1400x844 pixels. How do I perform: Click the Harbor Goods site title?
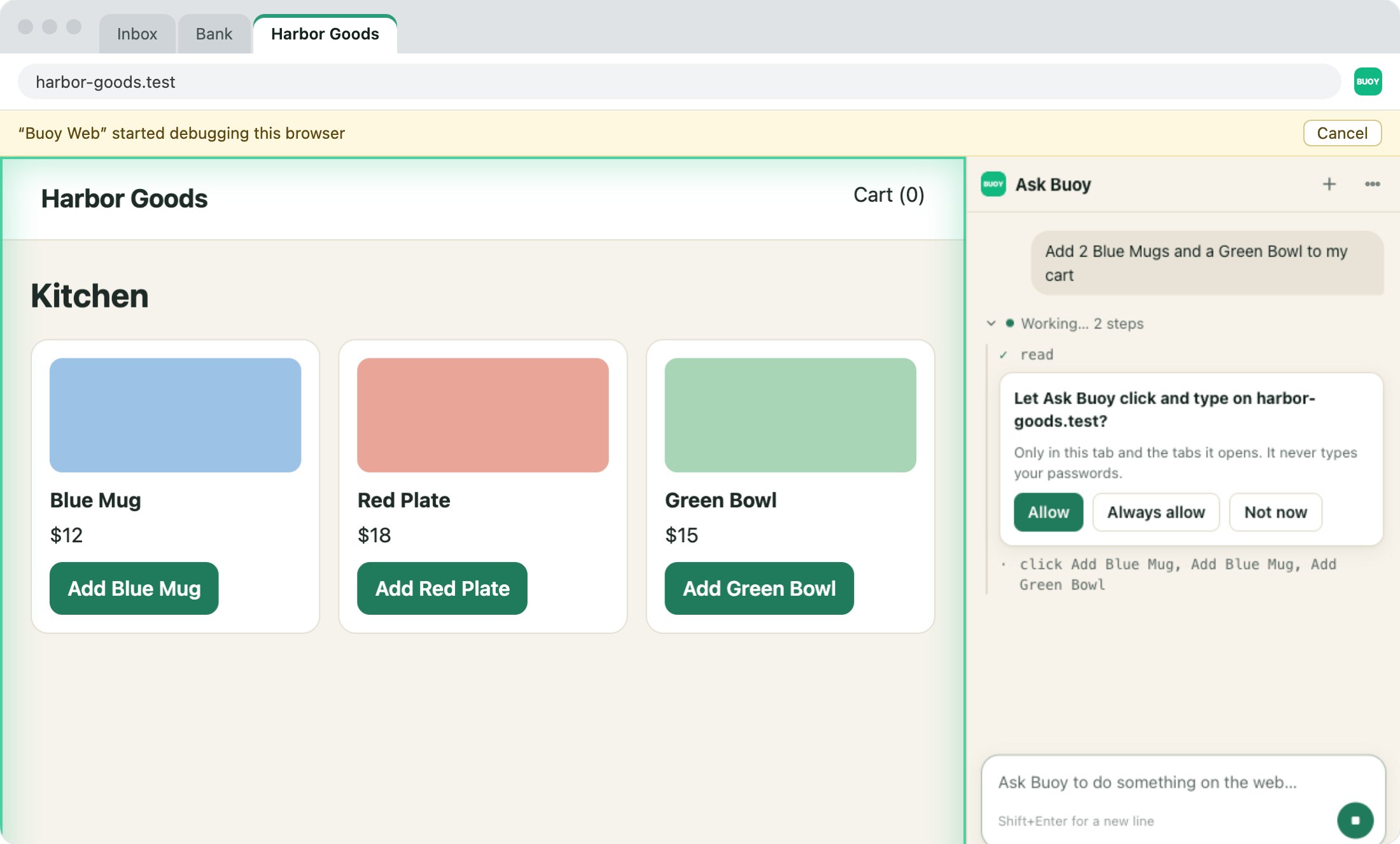[x=124, y=199]
